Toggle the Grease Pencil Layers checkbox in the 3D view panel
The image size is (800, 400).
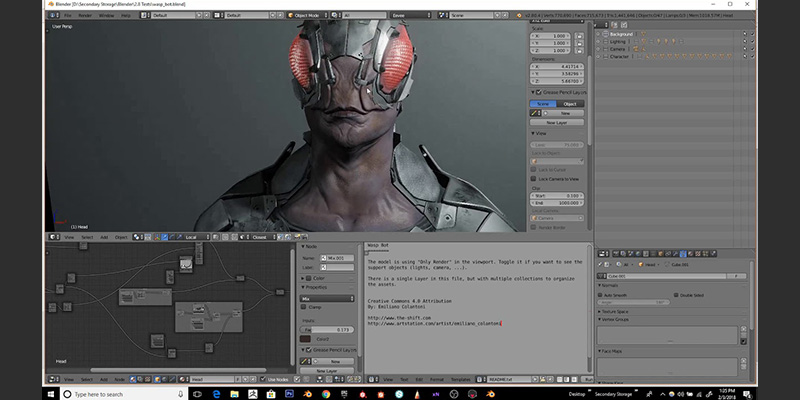539,92
